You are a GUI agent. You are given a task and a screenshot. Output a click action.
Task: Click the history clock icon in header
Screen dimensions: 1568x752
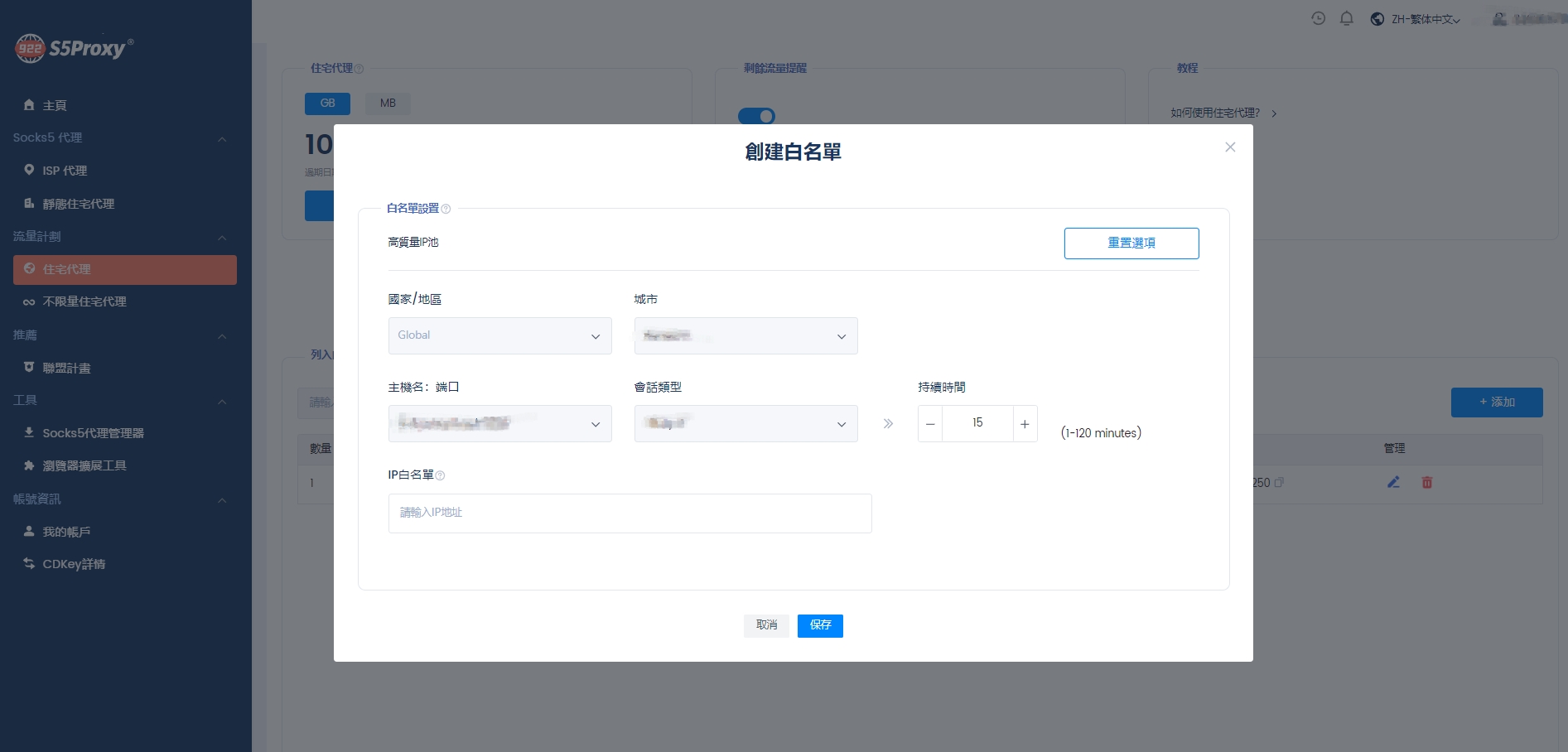point(1318,18)
